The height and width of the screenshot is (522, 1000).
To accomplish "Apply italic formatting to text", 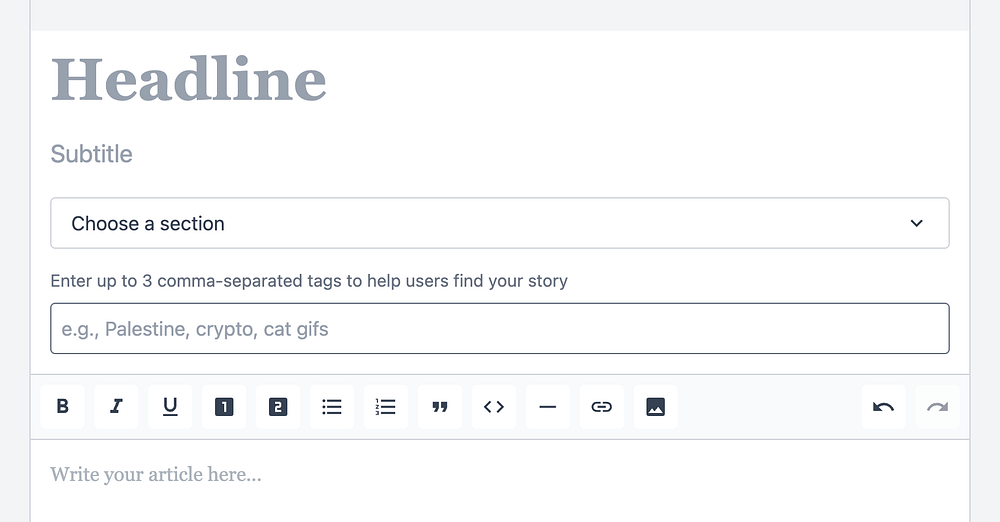I will pyautogui.click(x=117, y=407).
